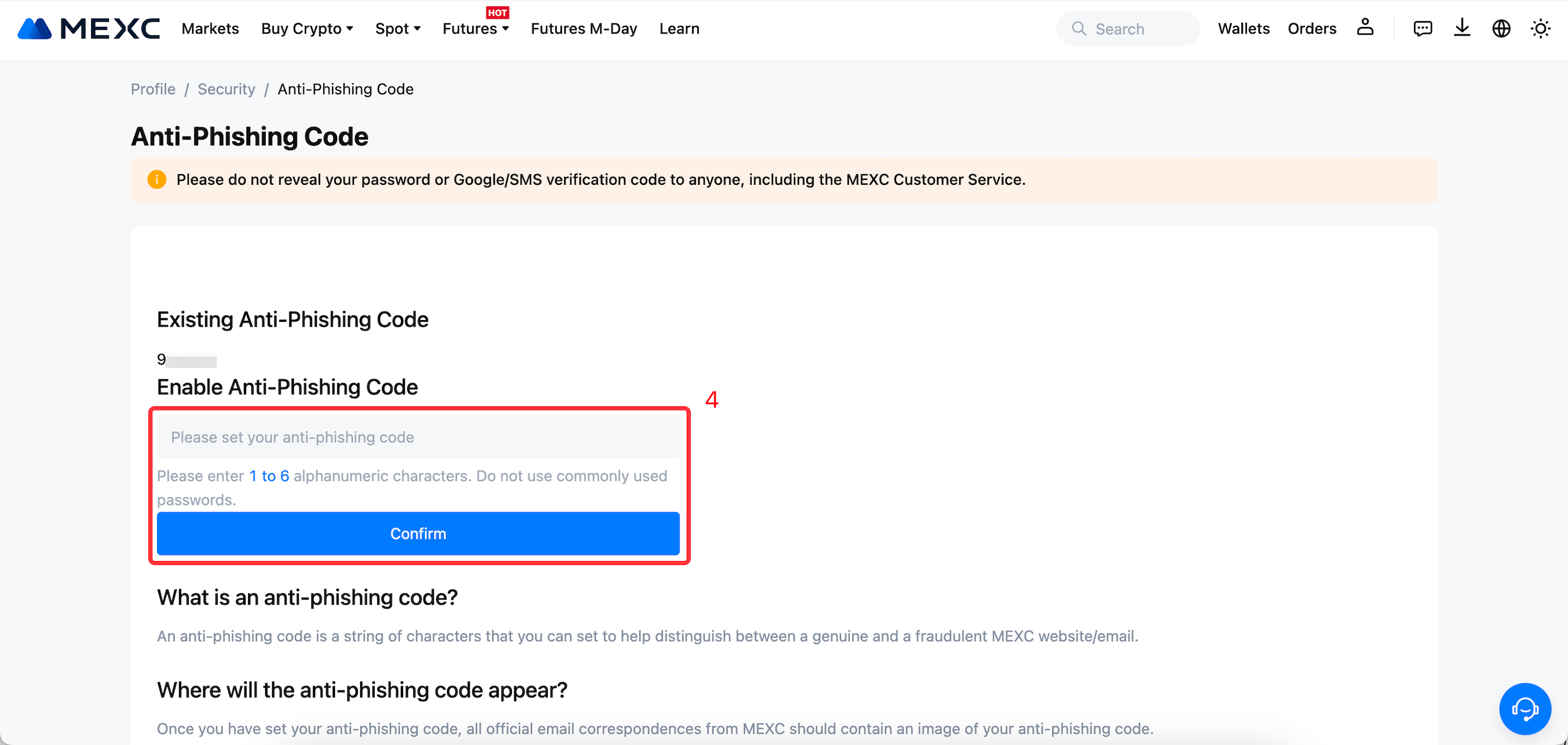Open the Wallets link
This screenshot has width=1568, height=745.
pyautogui.click(x=1243, y=28)
